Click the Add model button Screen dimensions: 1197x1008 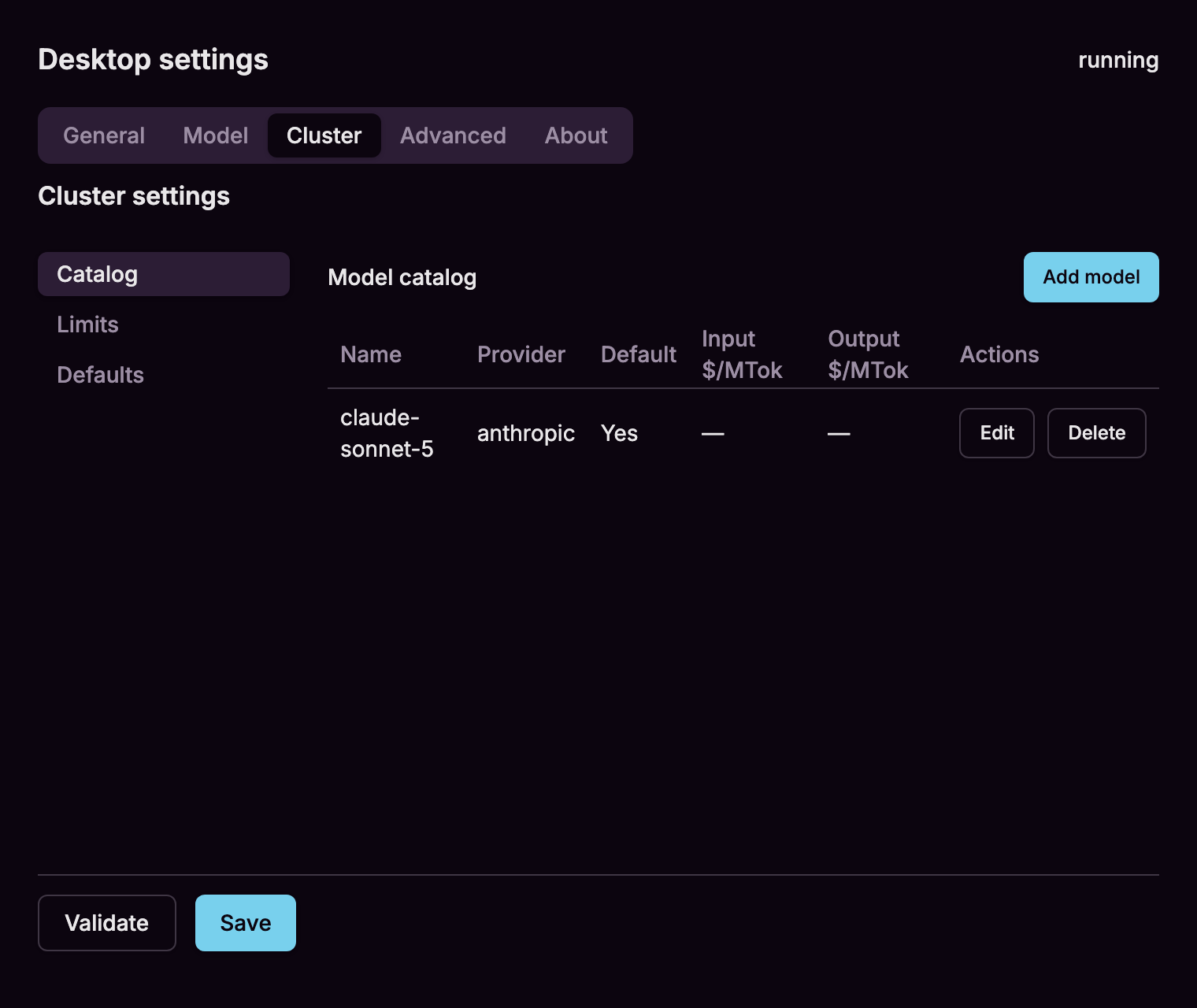1091,277
